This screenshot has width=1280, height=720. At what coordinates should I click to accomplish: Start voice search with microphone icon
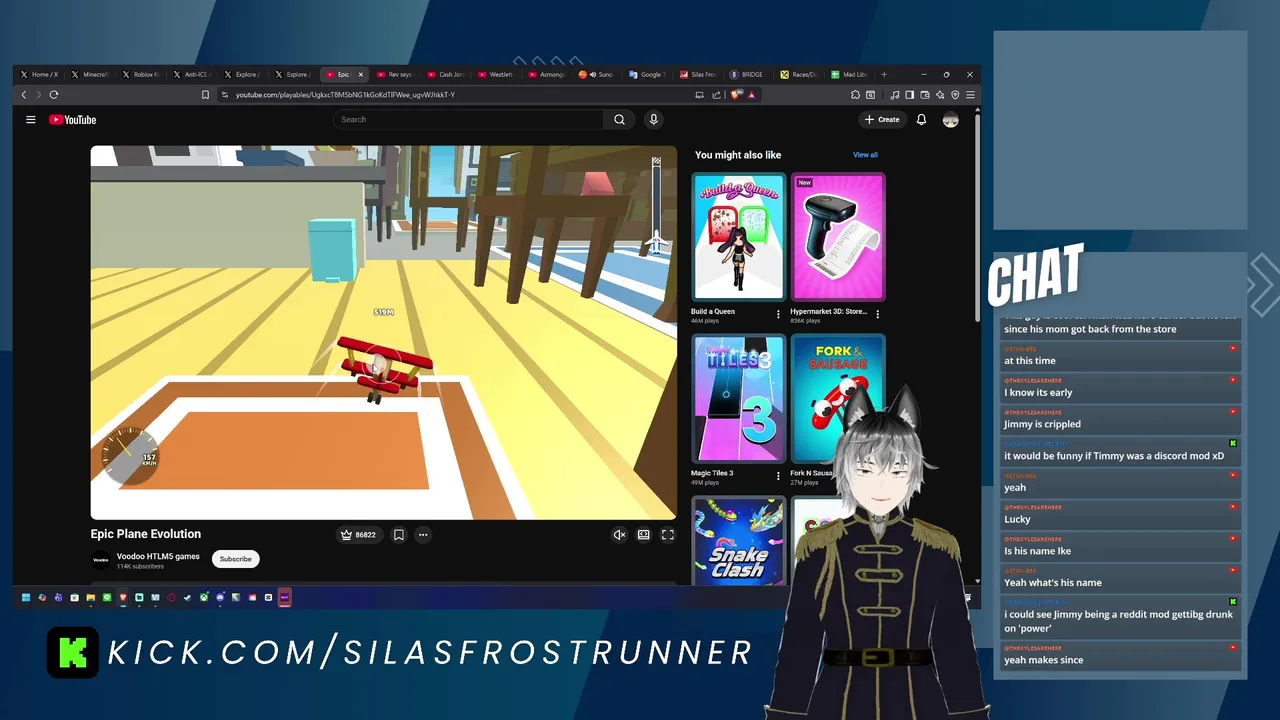point(653,120)
